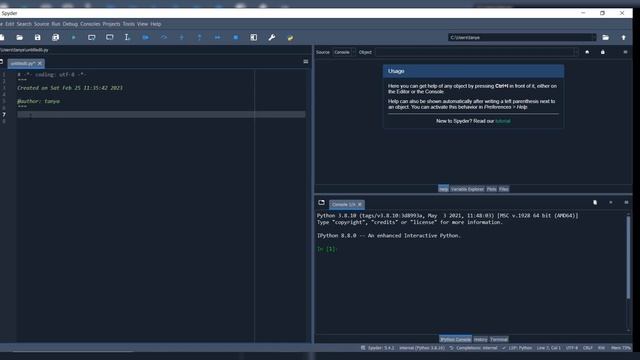Screen dimensions: 640x360
Task: Save the current file via toolbar
Action: 38,38
